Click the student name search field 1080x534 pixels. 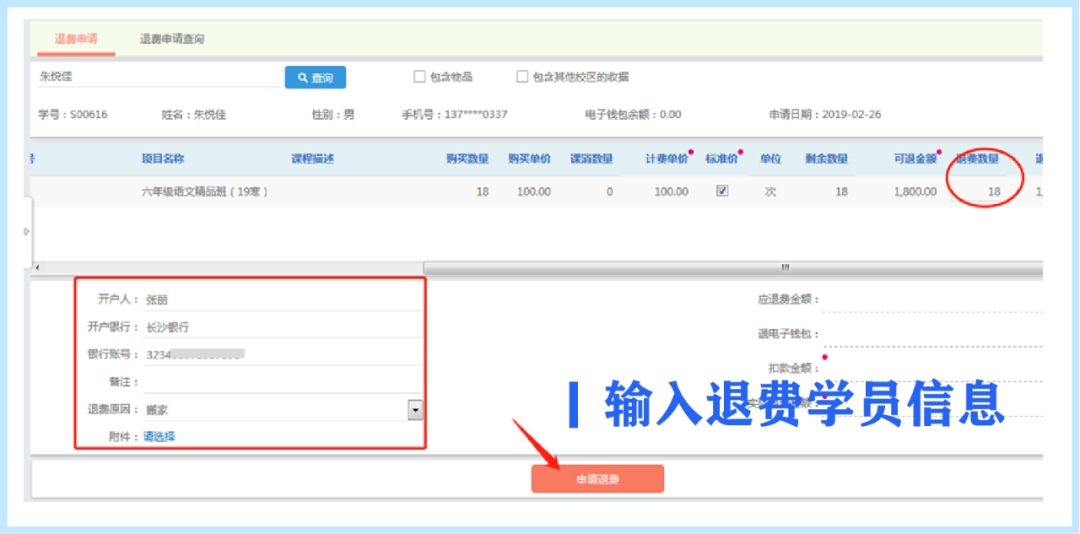click(158, 76)
